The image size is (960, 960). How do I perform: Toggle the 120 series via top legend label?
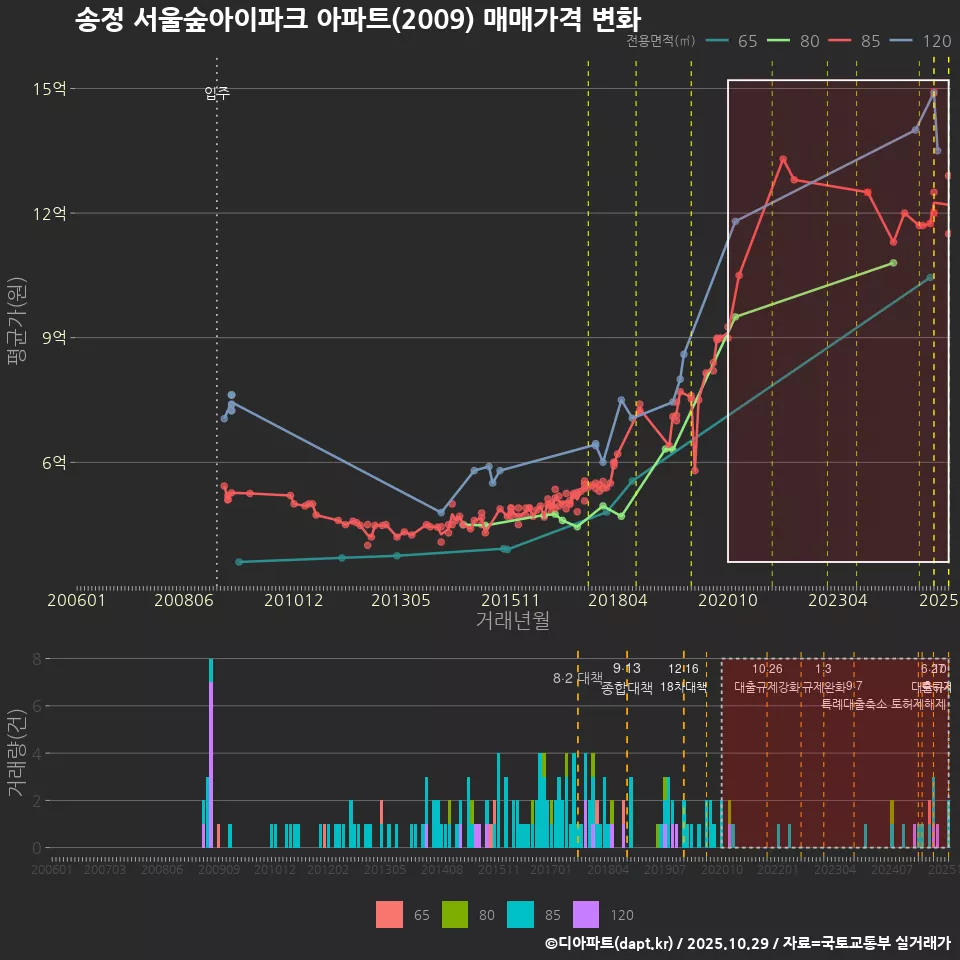click(x=935, y=42)
